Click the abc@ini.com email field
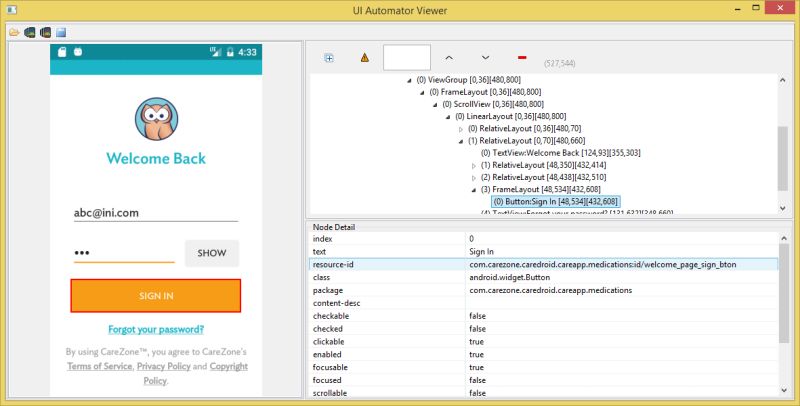Image resolution: width=800 pixels, height=406 pixels. click(156, 213)
